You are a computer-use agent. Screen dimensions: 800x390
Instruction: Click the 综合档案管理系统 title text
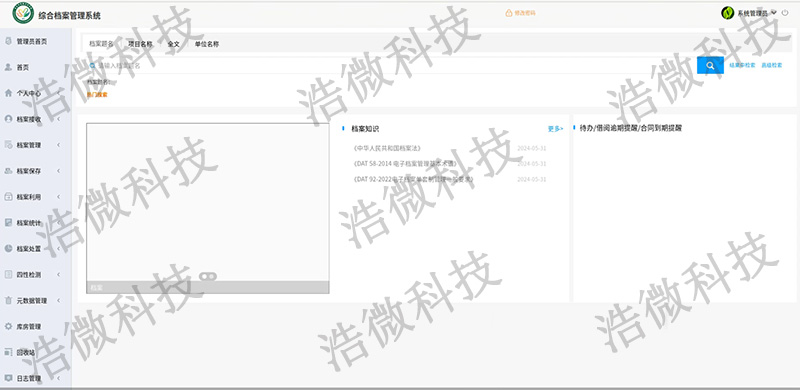point(69,15)
